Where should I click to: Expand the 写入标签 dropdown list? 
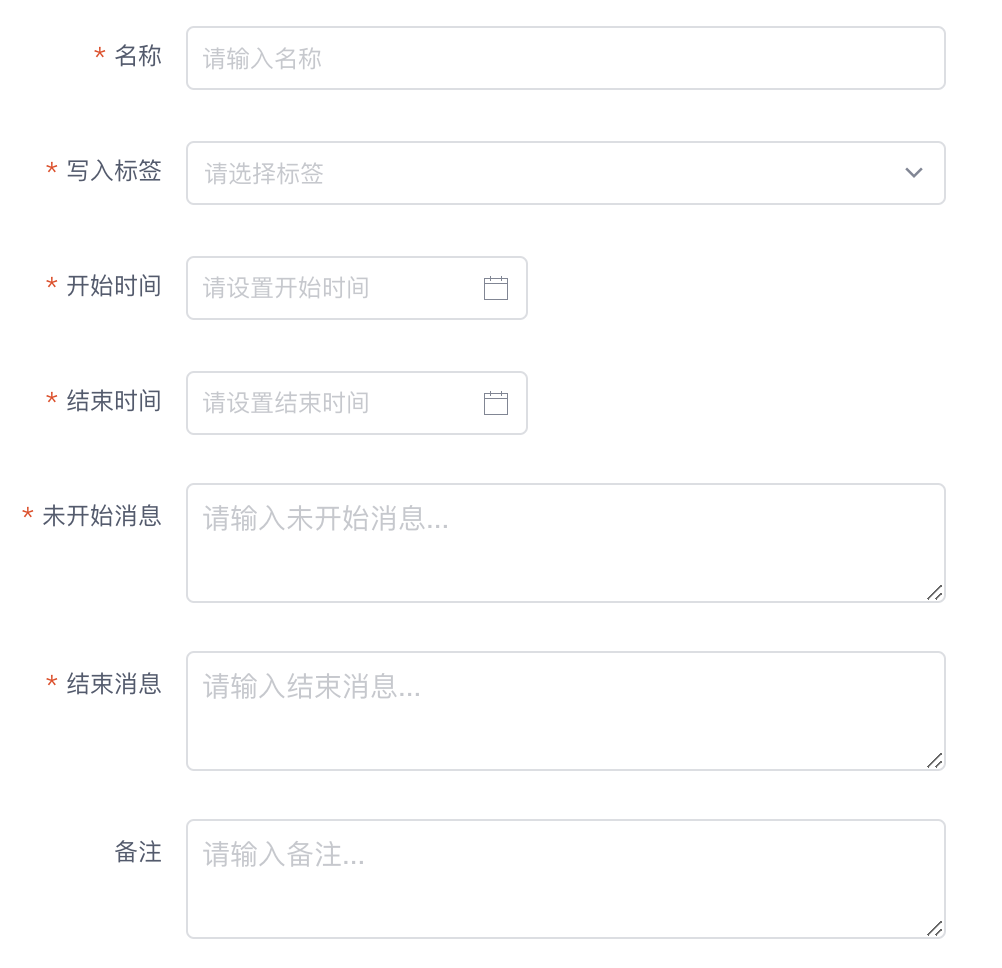[565, 173]
